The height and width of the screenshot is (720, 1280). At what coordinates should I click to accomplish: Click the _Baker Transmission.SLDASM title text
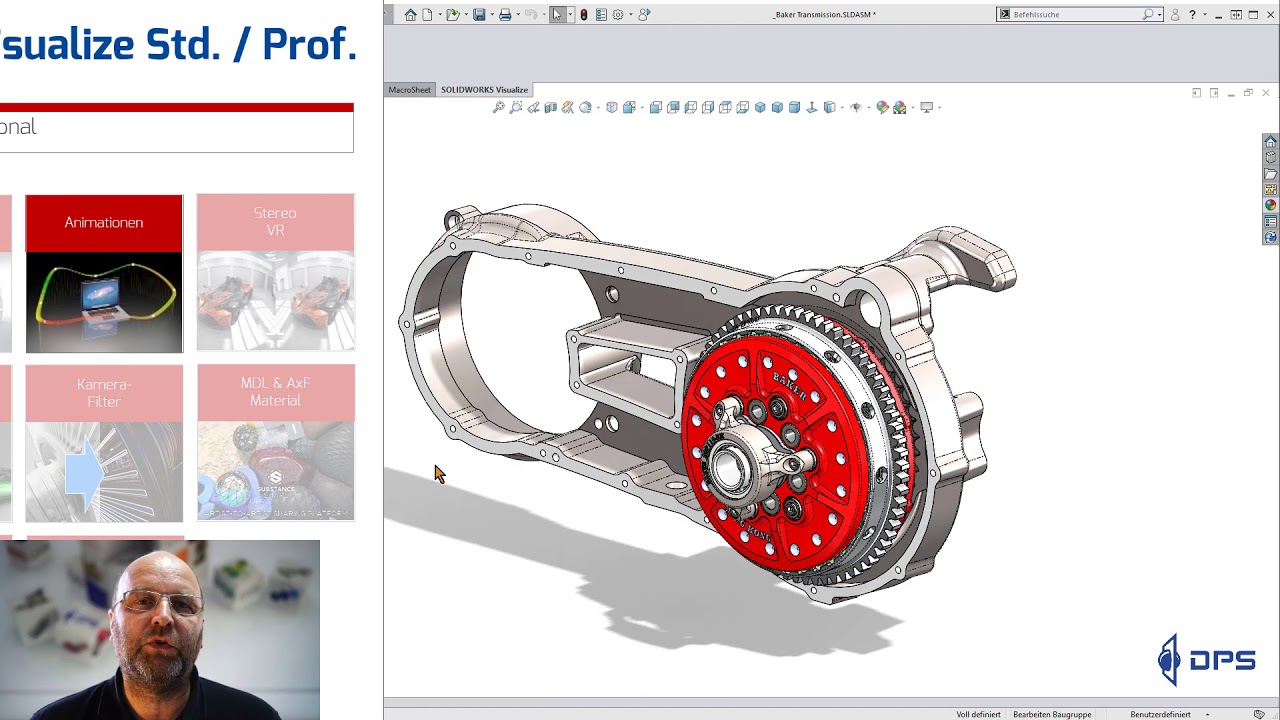point(824,15)
